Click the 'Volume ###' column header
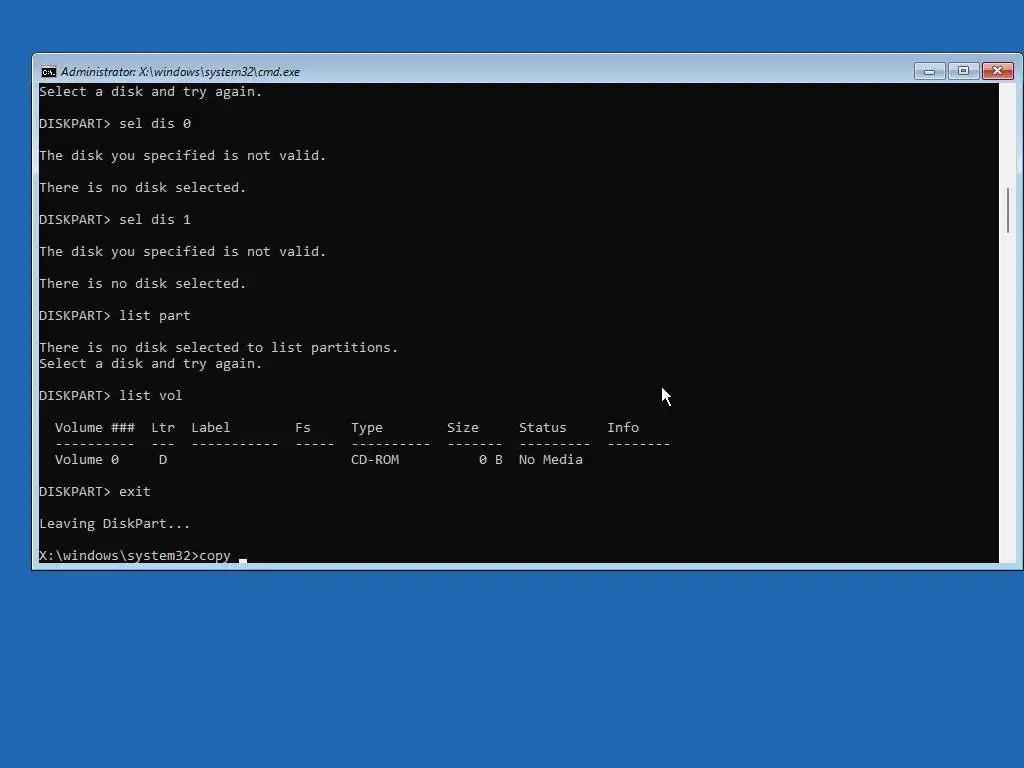The height and width of the screenshot is (768, 1024). click(x=95, y=428)
